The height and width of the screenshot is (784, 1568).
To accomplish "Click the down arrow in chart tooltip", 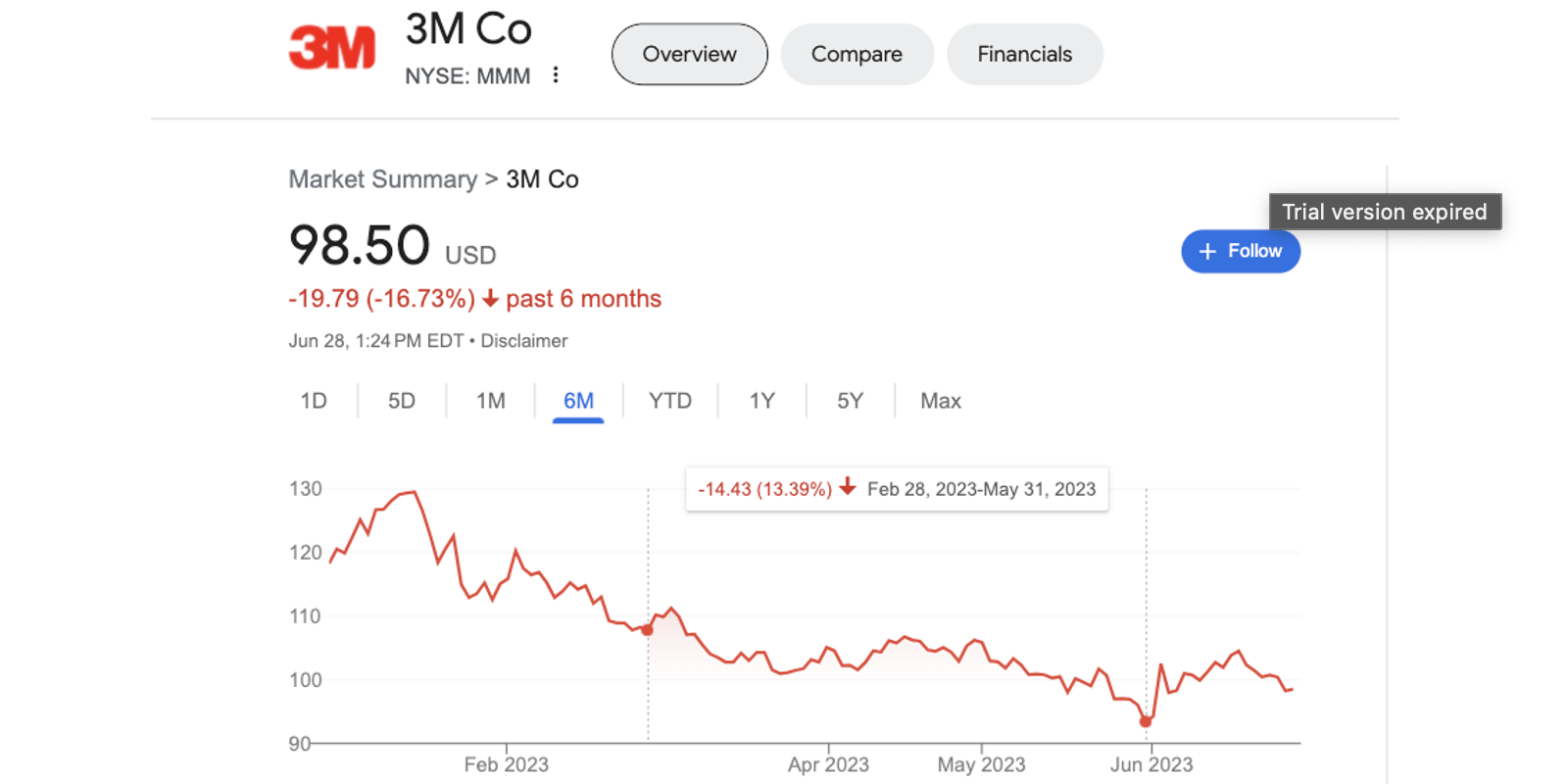I will click(848, 488).
